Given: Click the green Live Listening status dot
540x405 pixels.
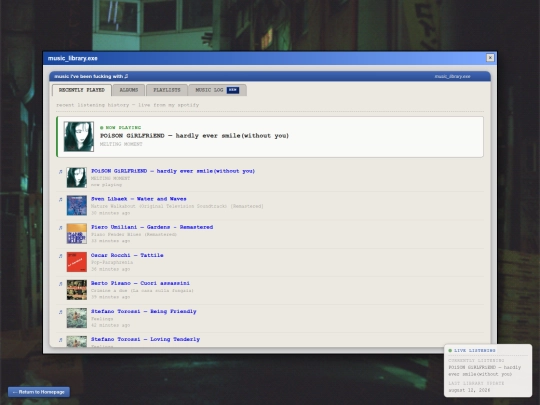Looking at the screenshot, I should pos(450,351).
